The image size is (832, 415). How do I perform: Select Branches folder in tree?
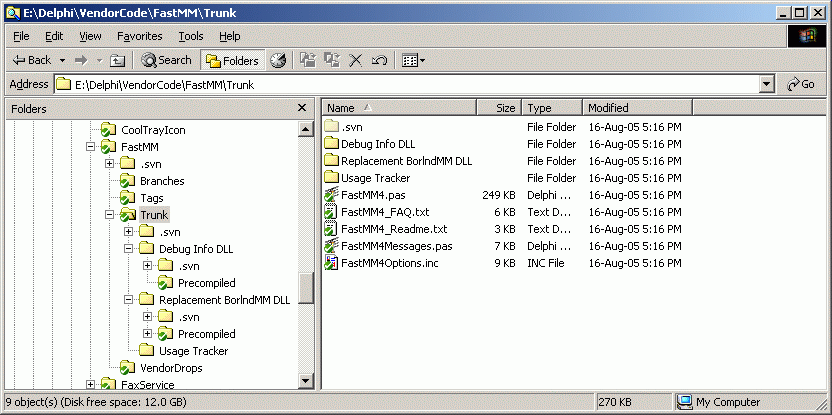162,181
